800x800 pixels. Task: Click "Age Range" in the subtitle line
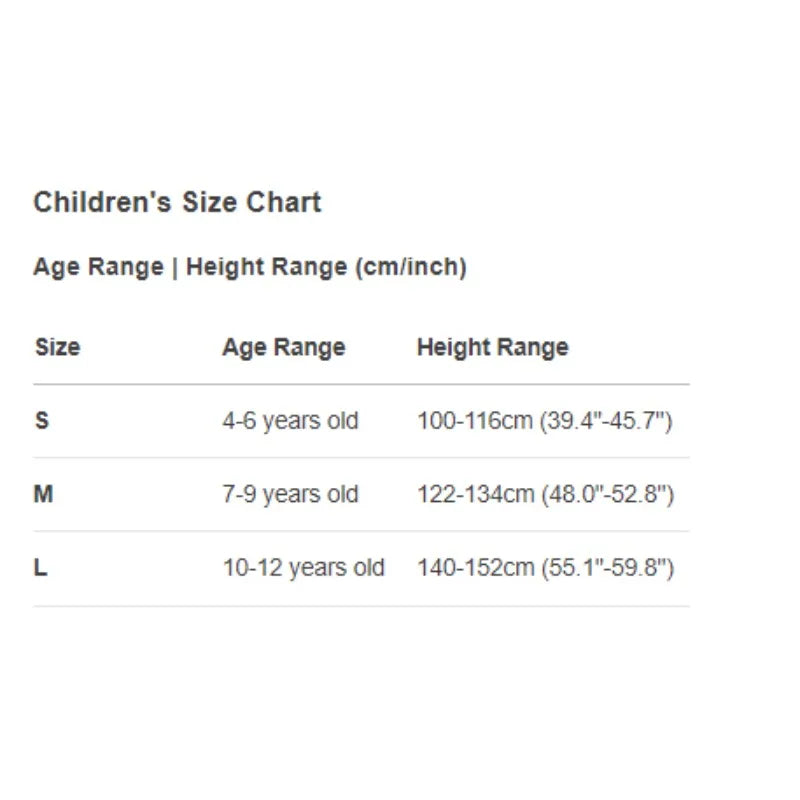[x=98, y=267]
